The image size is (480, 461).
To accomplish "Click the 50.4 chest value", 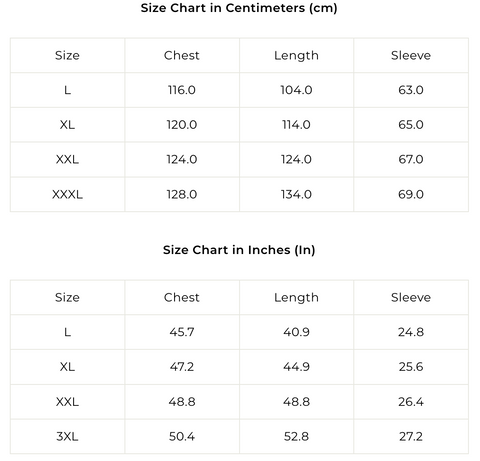I will click(x=182, y=436).
